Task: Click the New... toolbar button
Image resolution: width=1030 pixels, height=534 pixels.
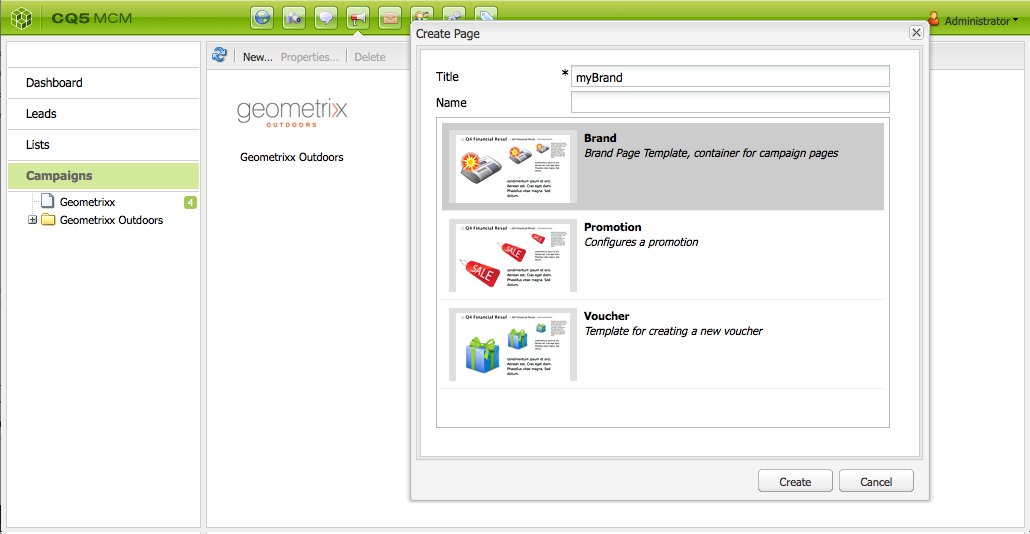Action: coord(258,57)
